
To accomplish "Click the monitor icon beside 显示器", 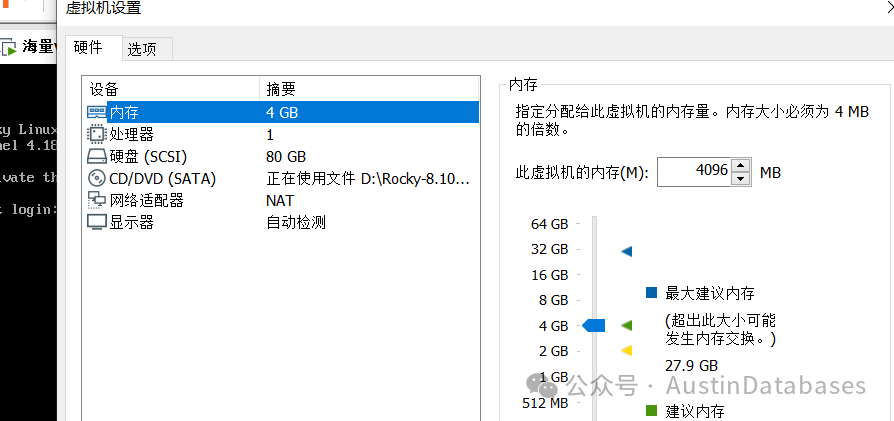I will (x=96, y=222).
